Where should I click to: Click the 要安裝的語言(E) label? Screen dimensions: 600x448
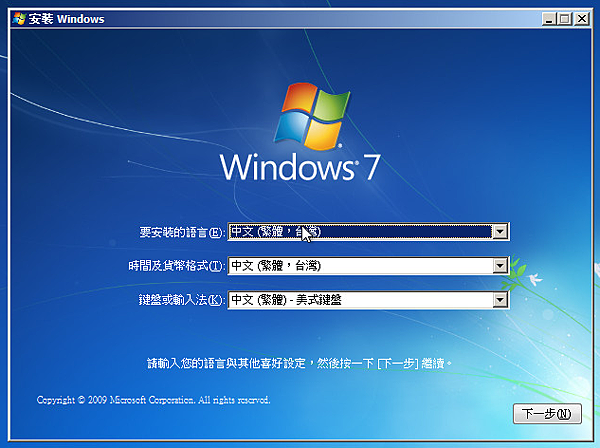(182, 232)
